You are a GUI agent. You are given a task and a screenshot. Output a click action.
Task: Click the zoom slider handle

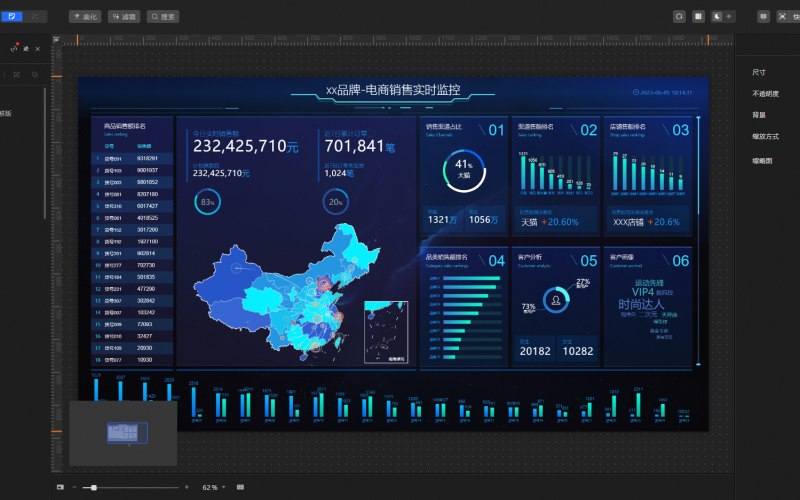94,488
